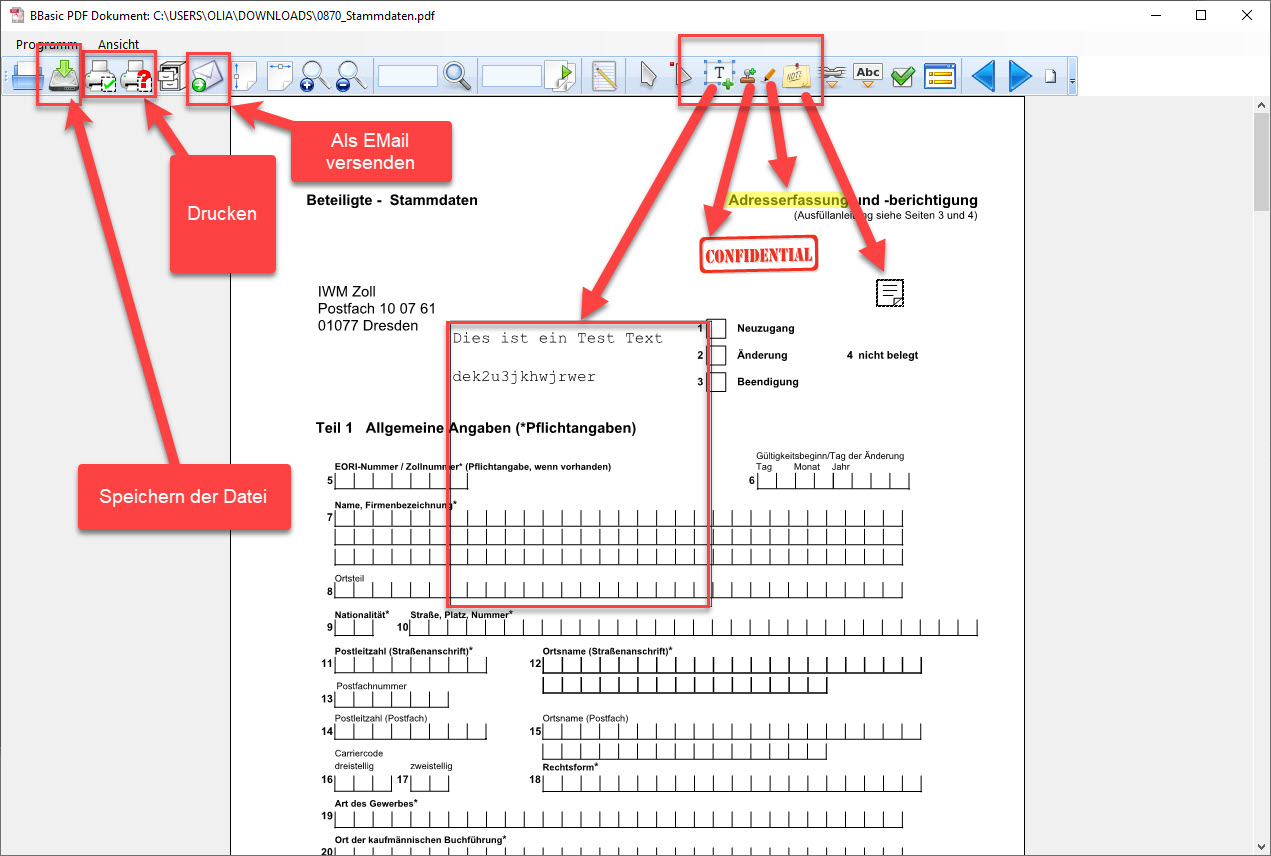1271x856 pixels.
Task: Click the annotation text 'dek2u3jkhwjrwer'
Action: 524,377
